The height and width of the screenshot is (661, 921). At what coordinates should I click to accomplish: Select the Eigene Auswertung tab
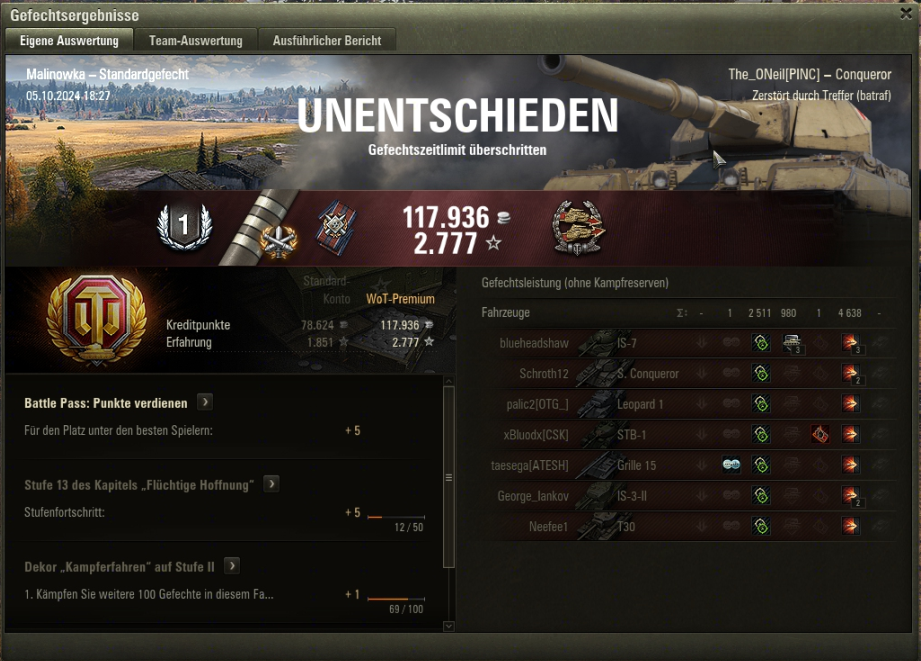[69, 41]
